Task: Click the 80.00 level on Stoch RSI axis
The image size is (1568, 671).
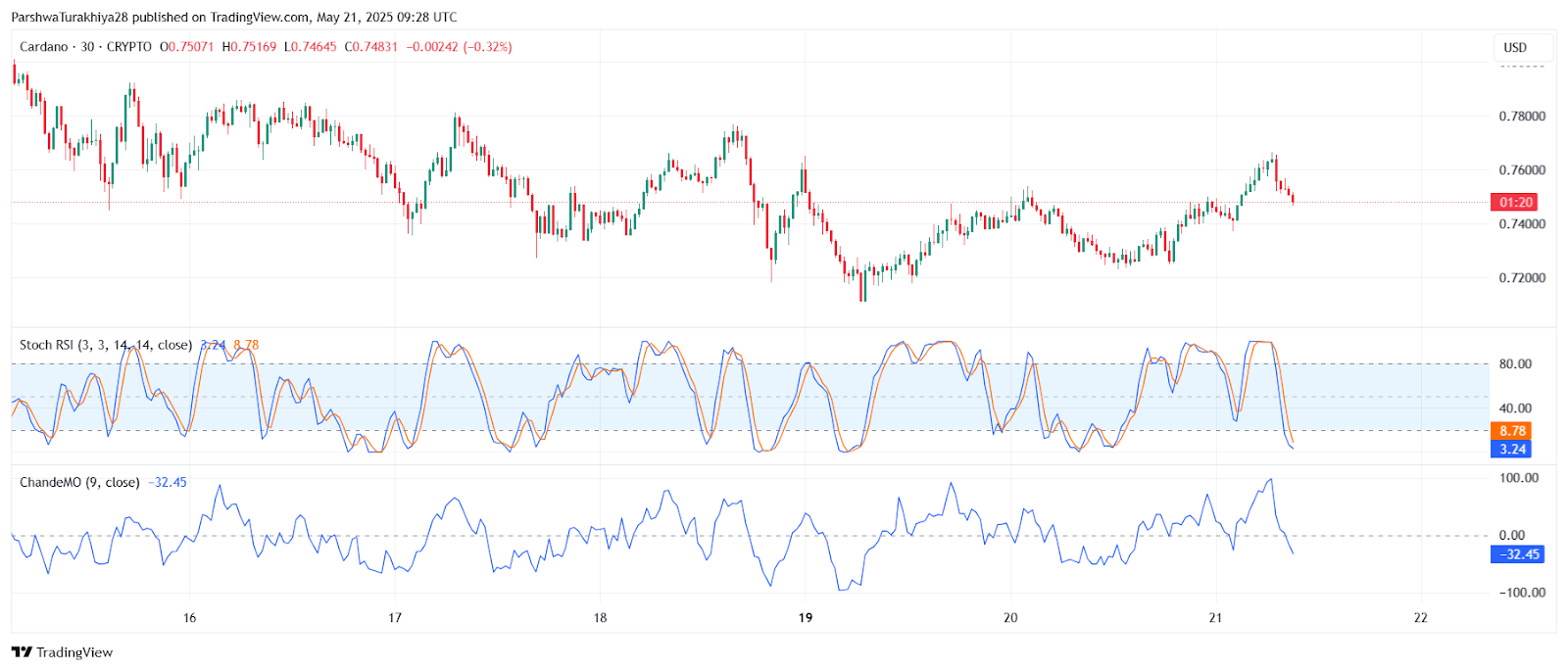Action: tap(1515, 364)
